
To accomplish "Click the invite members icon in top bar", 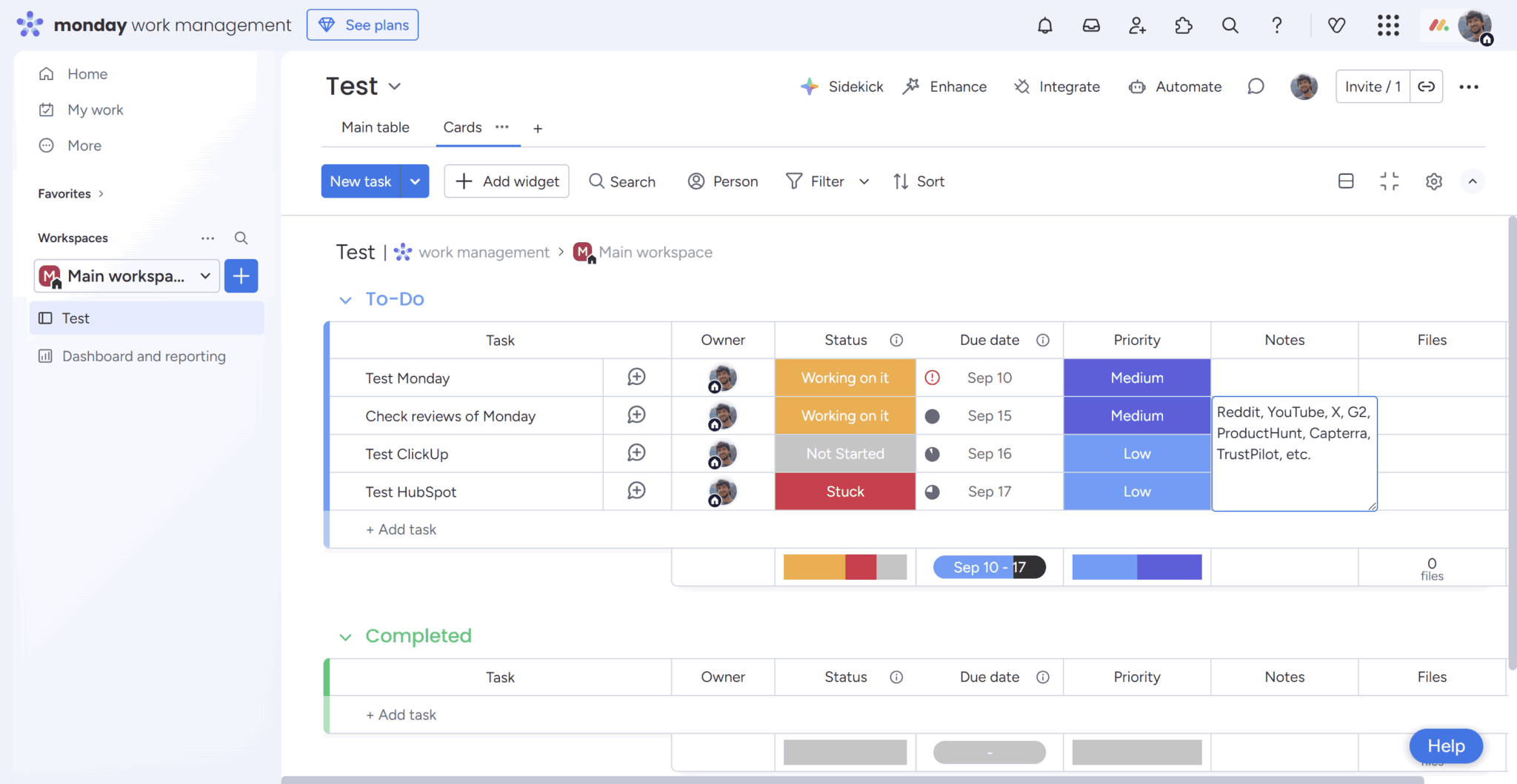I will [x=1137, y=25].
